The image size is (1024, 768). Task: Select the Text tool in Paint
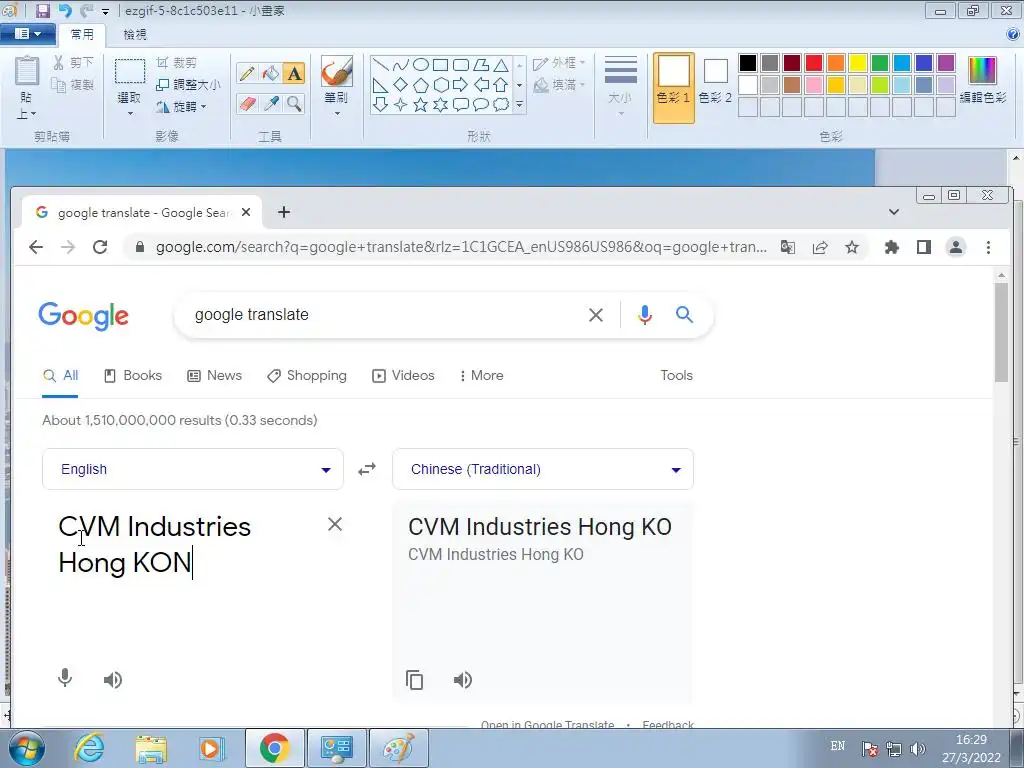click(x=294, y=73)
